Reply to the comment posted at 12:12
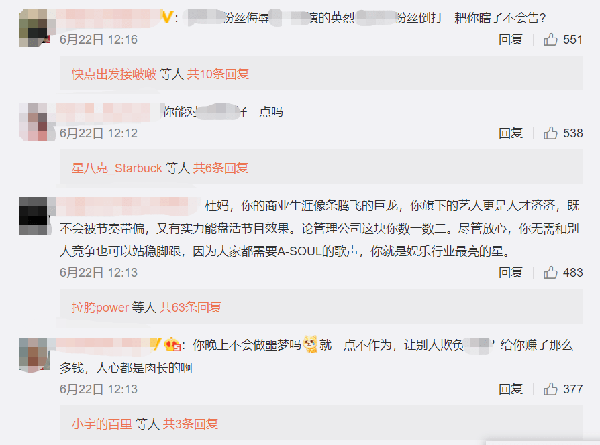Screen dimensions: 600x445 (x=510, y=133)
